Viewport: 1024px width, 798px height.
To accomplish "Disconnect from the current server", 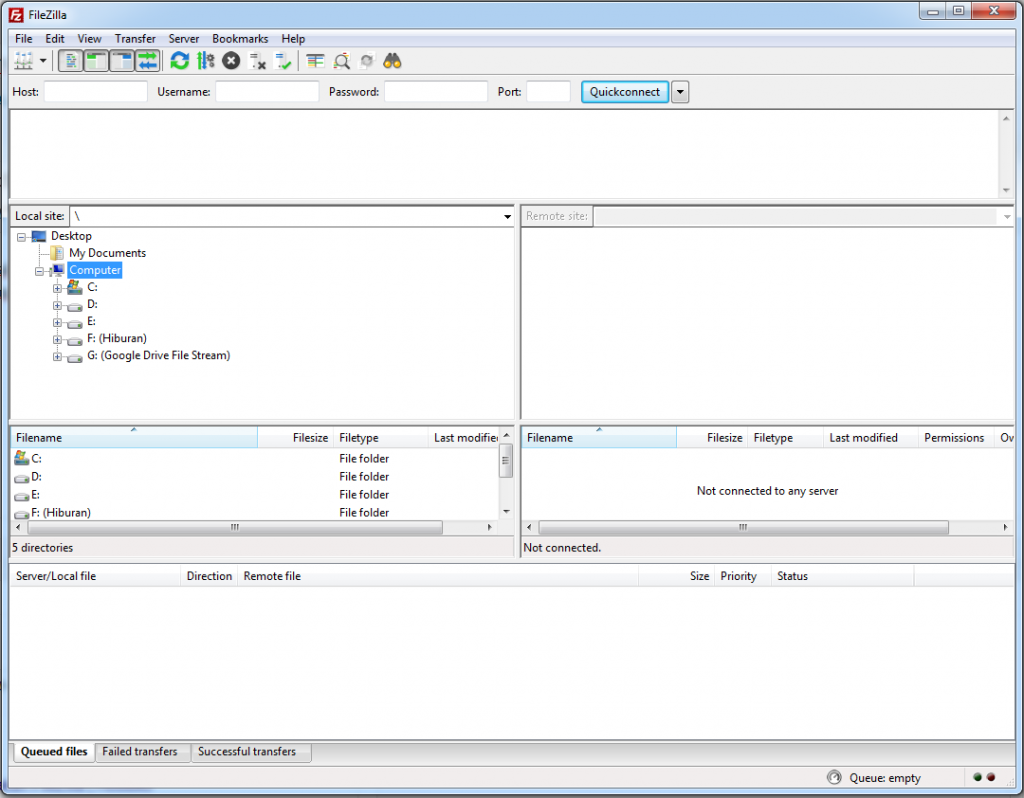I will 257,61.
